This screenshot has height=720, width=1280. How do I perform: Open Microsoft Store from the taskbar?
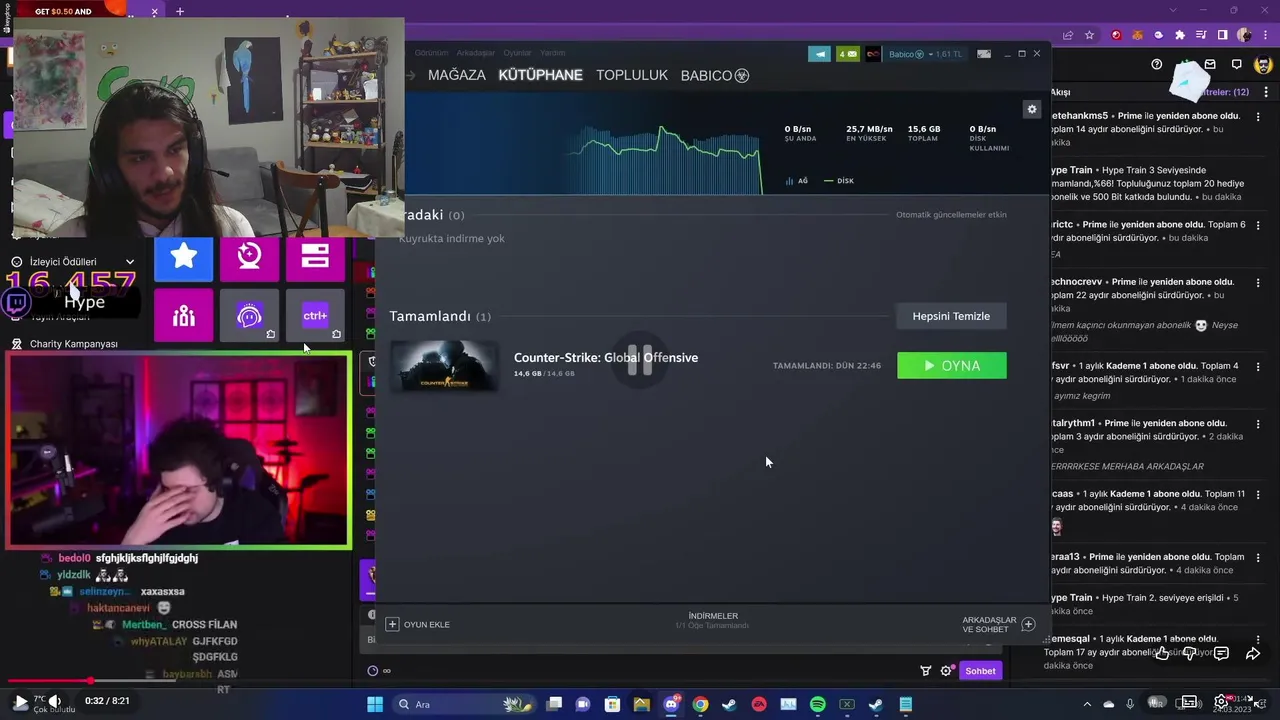[612, 704]
